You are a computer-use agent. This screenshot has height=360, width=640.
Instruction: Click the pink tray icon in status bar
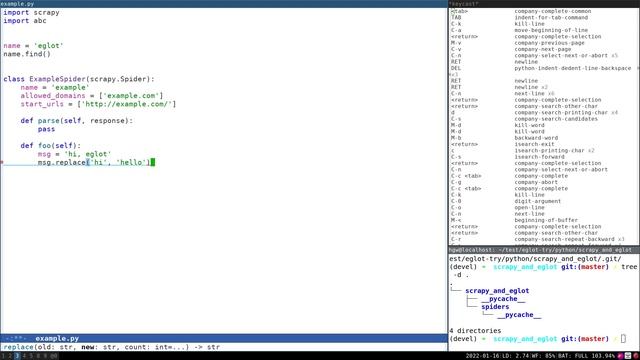pyautogui.click(x=621, y=356)
